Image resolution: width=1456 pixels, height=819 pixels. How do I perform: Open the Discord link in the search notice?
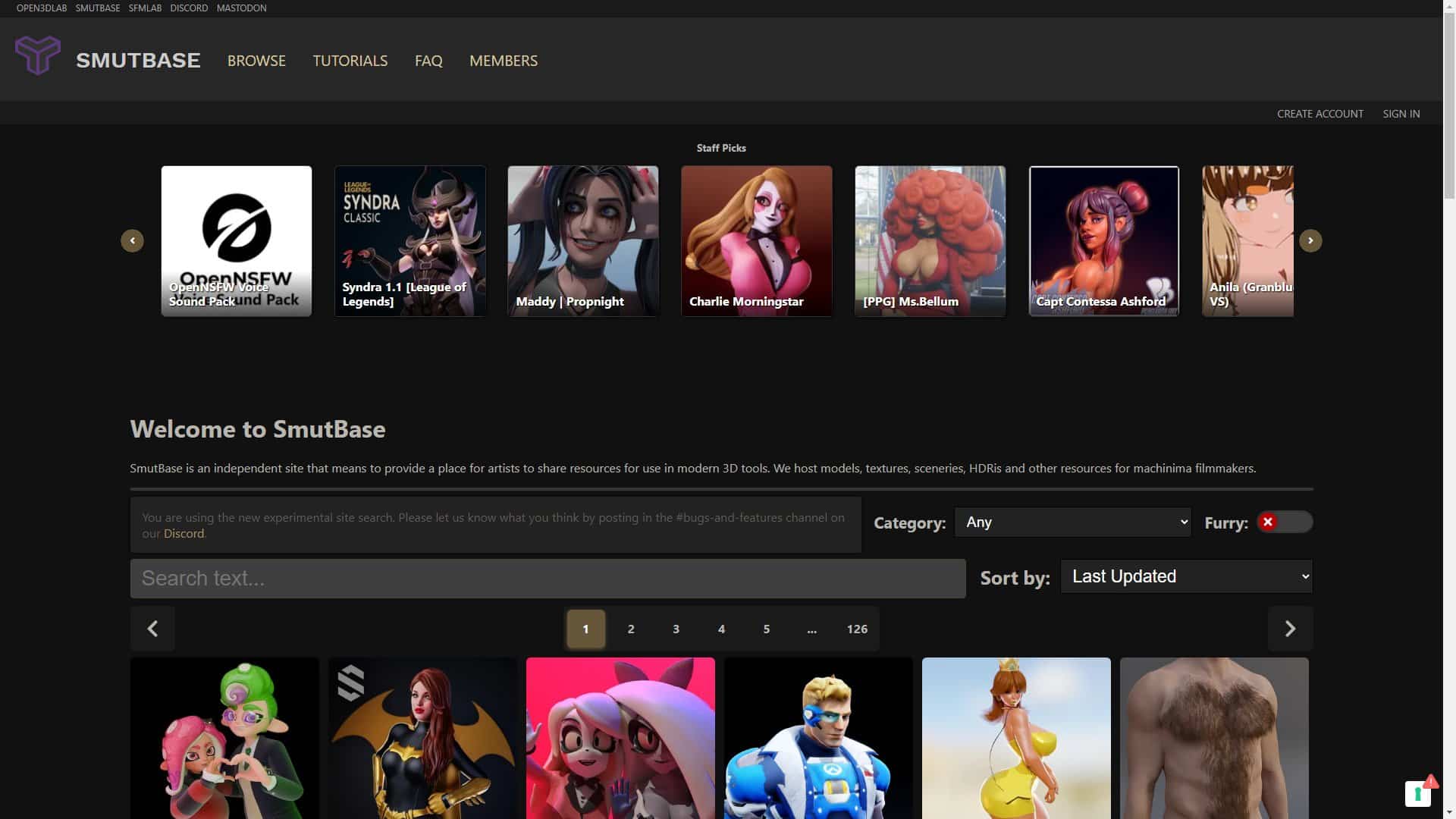pyautogui.click(x=184, y=533)
